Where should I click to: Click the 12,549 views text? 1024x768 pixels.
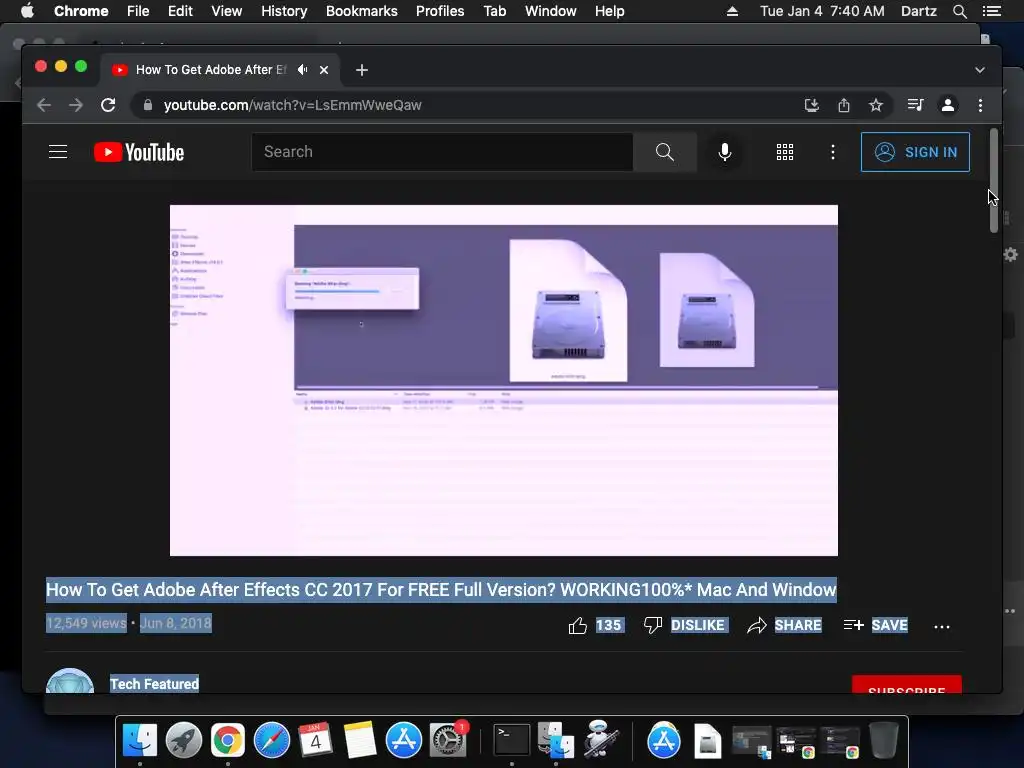pos(86,623)
